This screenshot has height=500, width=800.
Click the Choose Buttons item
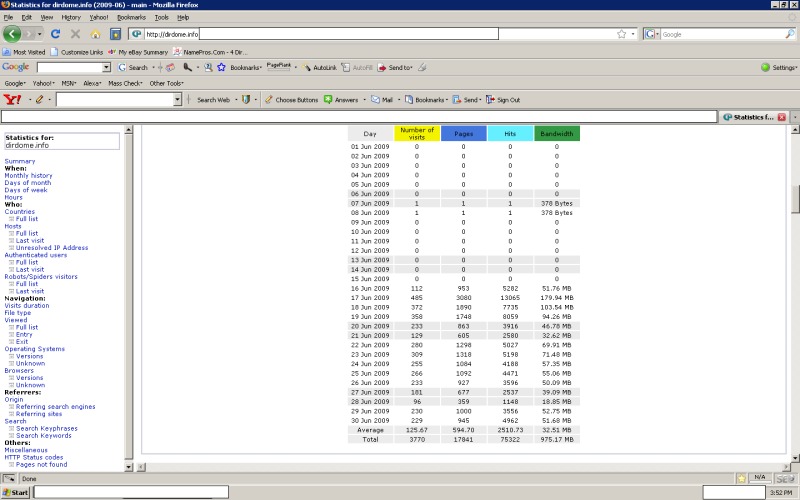[291, 100]
